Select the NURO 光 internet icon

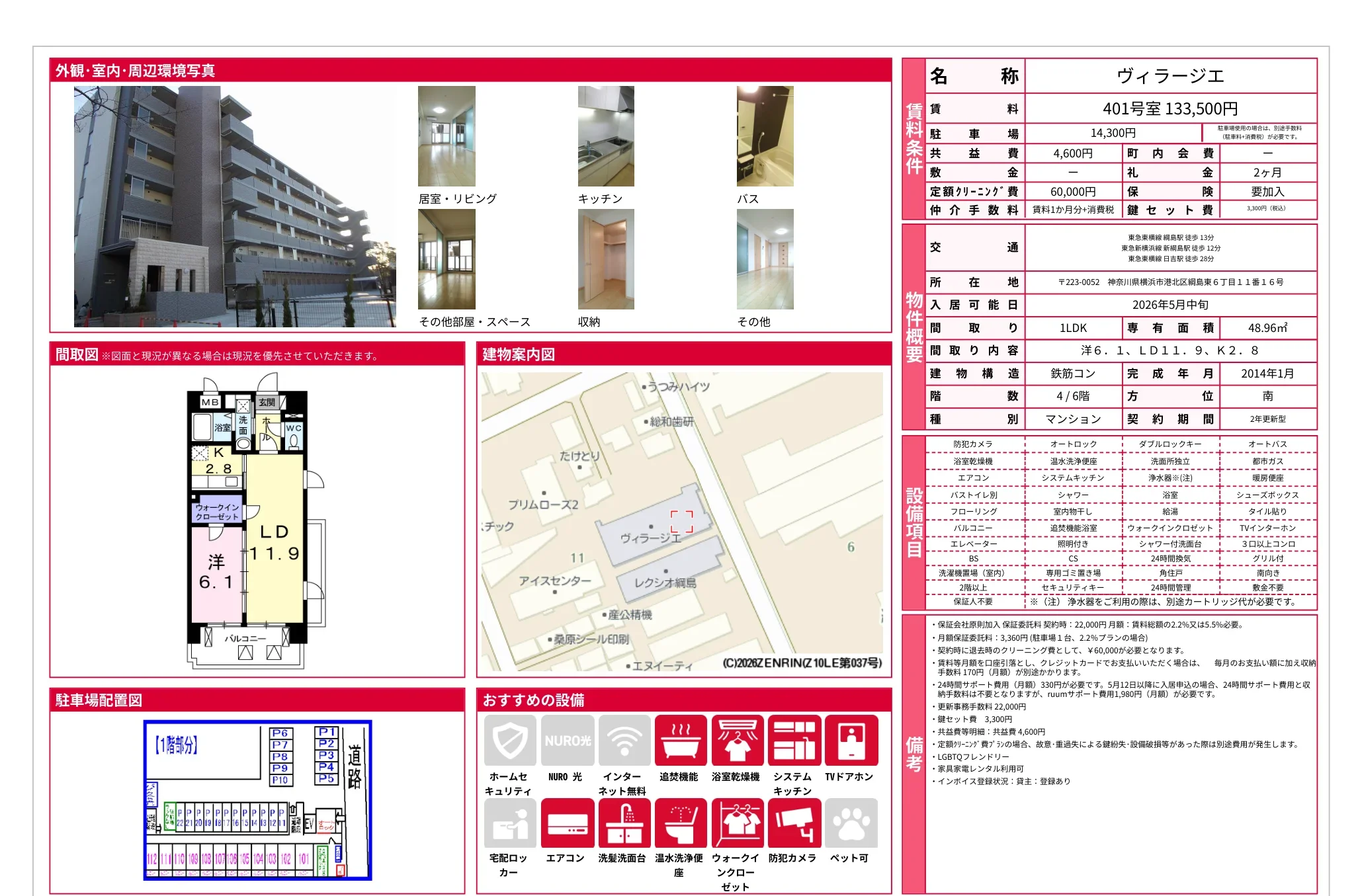pyautogui.click(x=567, y=739)
